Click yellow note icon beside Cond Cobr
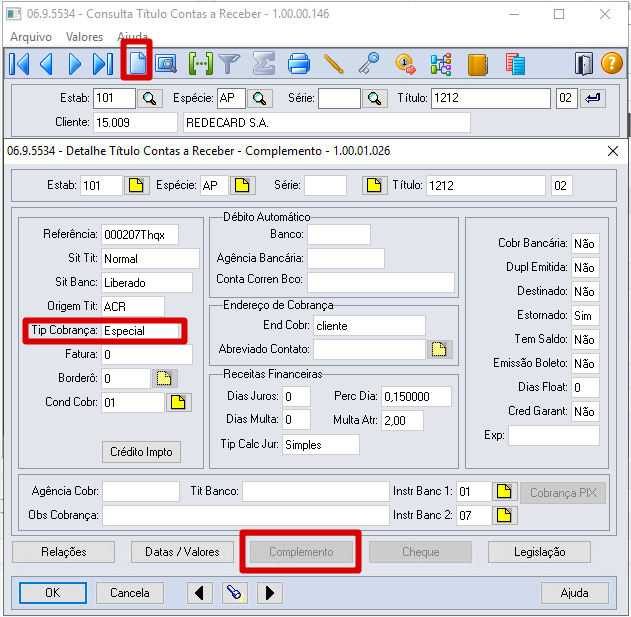This screenshot has height=617, width=631. [179, 402]
